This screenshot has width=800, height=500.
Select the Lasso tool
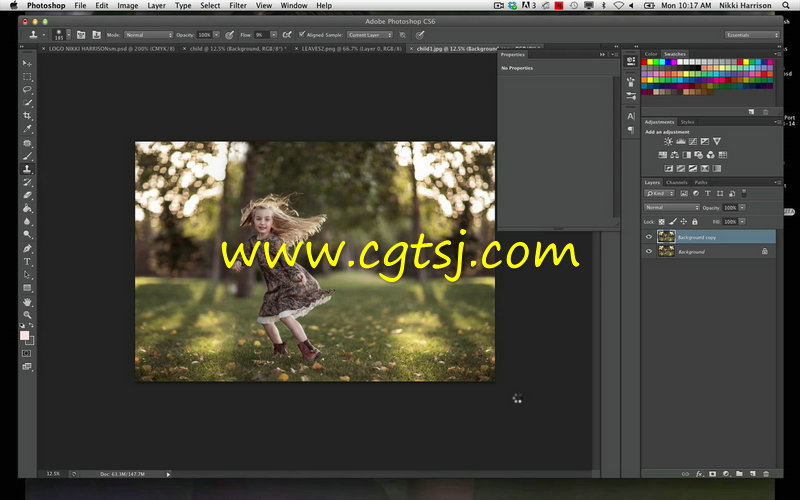point(27,90)
